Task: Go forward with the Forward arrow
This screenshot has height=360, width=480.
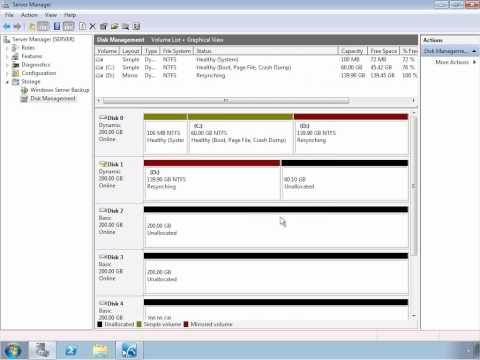Action: click(x=17, y=26)
